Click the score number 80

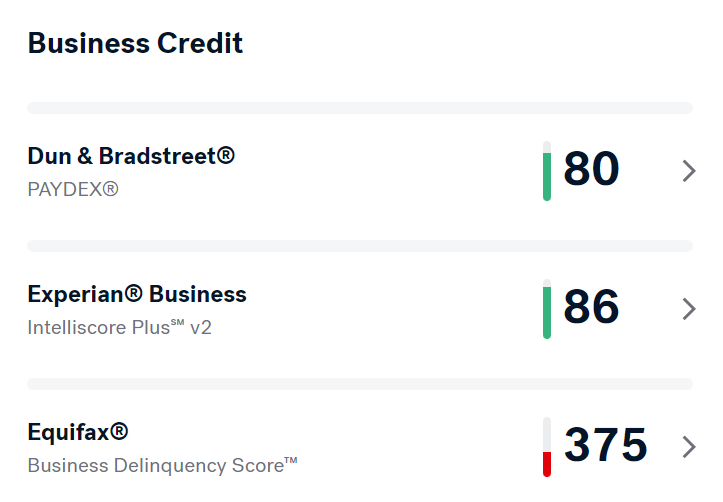click(x=591, y=169)
